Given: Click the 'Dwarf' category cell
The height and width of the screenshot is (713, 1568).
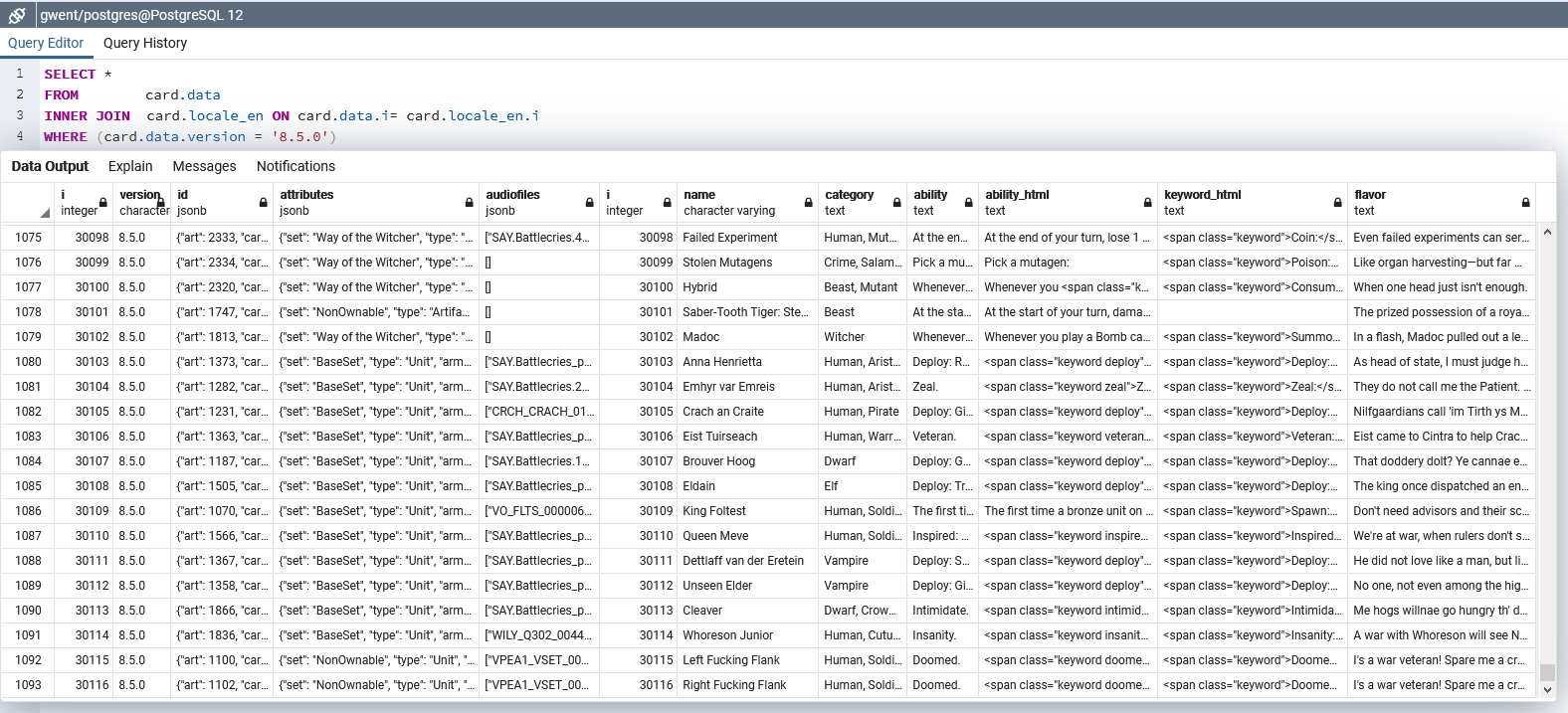Looking at the screenshot, I should [863, 461].
